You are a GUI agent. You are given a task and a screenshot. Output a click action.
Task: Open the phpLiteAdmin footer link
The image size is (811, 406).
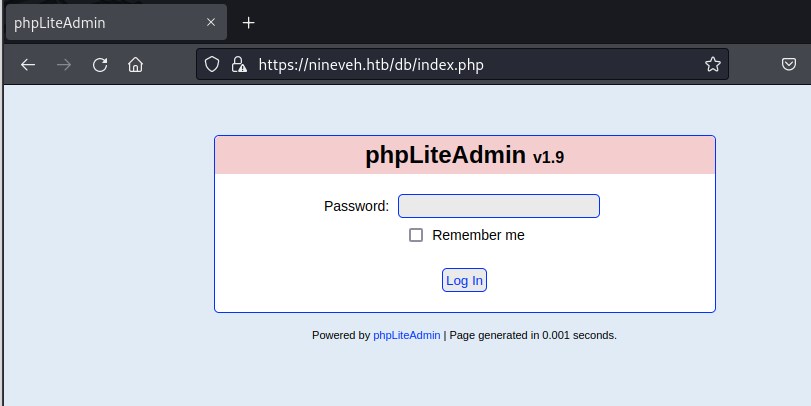pos(406,335)
